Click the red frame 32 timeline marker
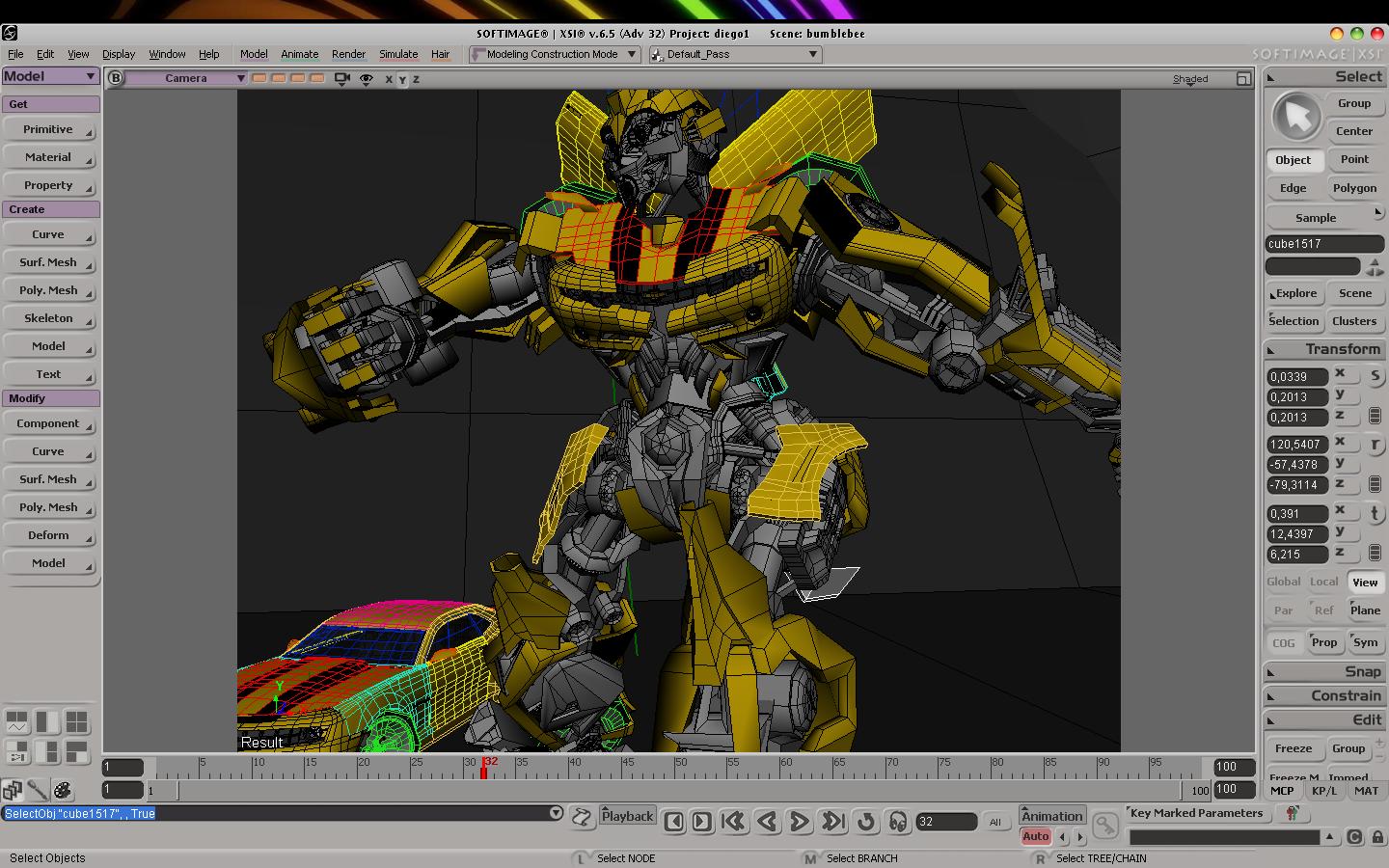The width and height of the screenshot is (1389, 868). pyautogui.click(x=484, y=769)
